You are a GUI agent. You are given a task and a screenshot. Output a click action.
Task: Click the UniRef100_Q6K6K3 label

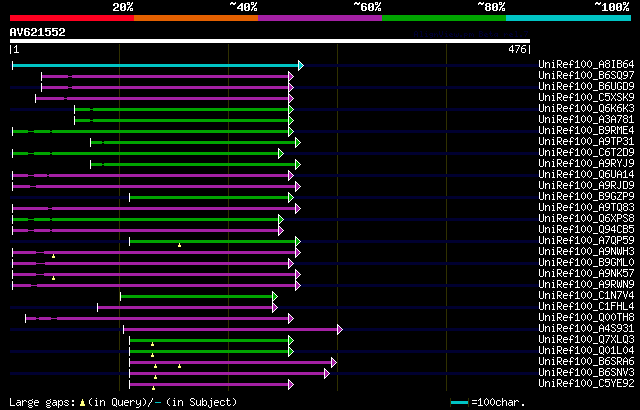tap(586, 109)
